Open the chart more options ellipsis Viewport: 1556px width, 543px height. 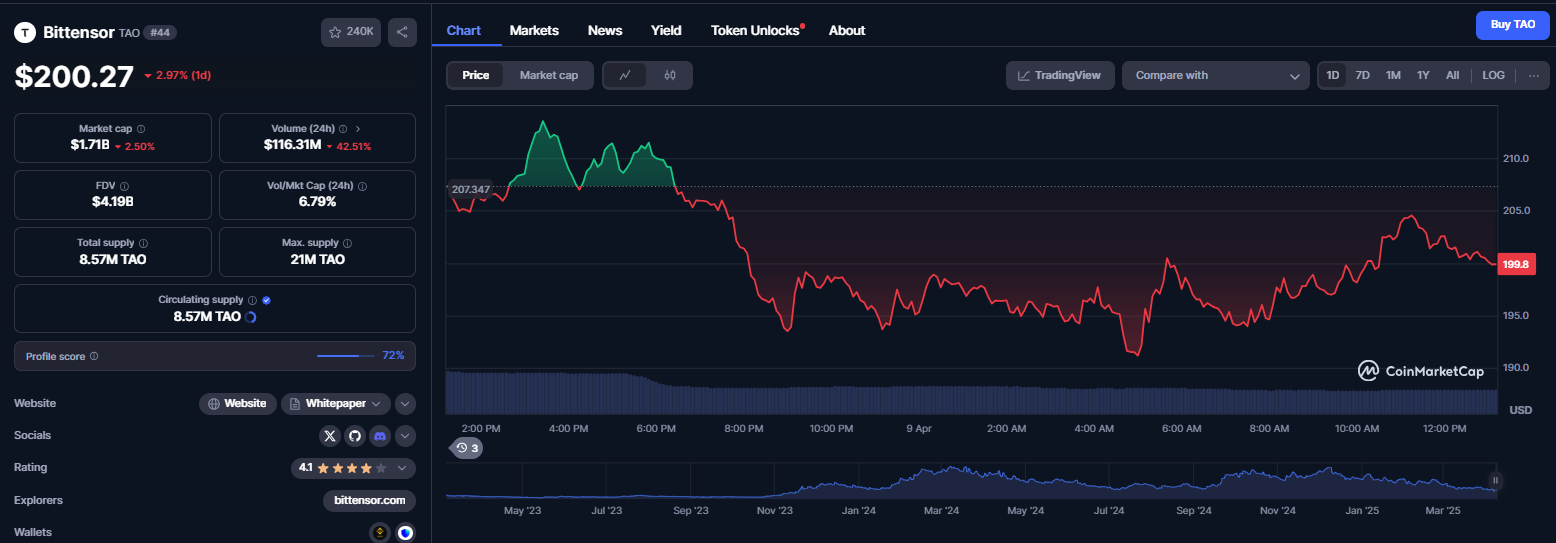pos(1534,75)
